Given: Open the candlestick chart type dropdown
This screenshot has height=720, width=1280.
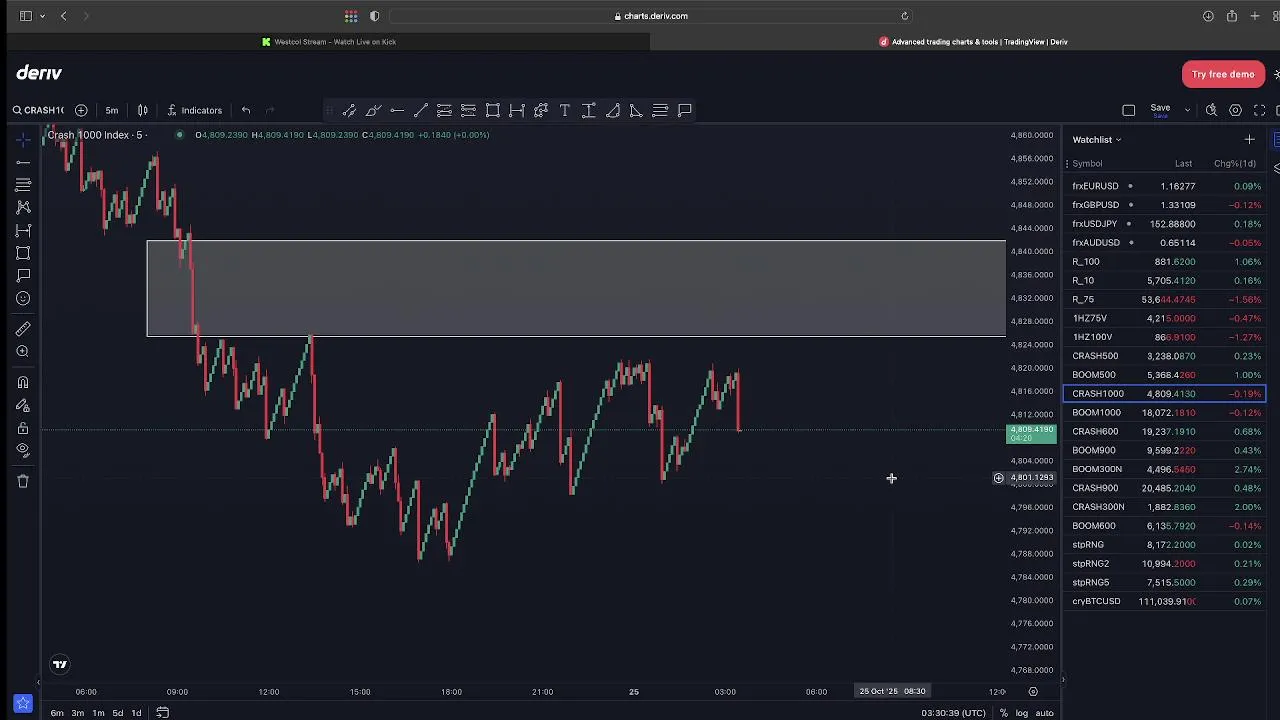Looking at the screenshot, I should (142, 110).
